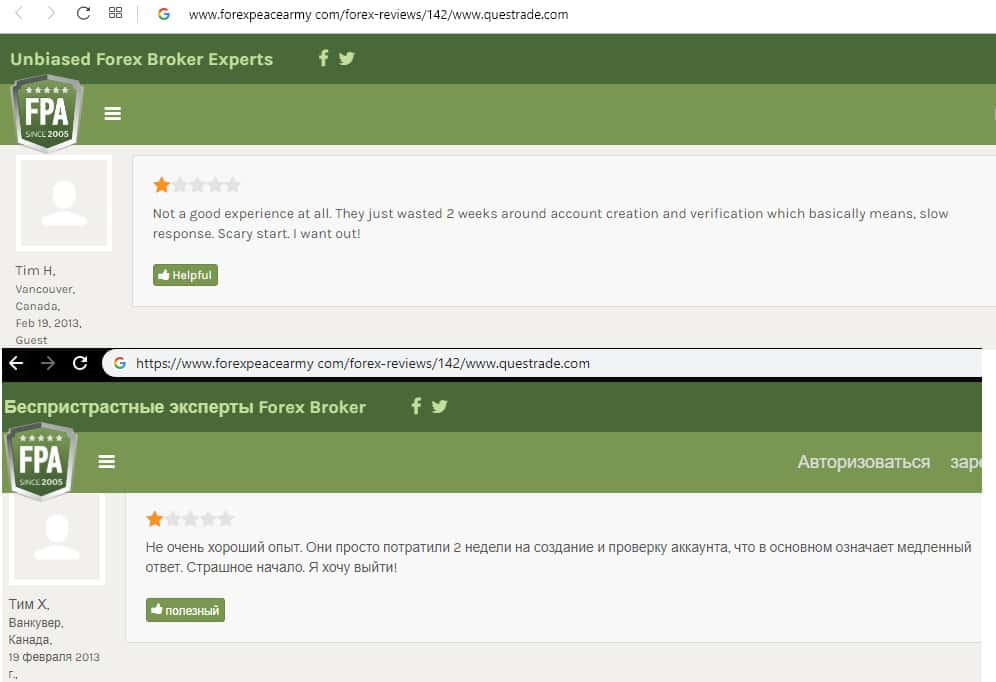Open the tab grid icon in the upper browser
This screenshot has height=682, width=996.
pos(116,13)
